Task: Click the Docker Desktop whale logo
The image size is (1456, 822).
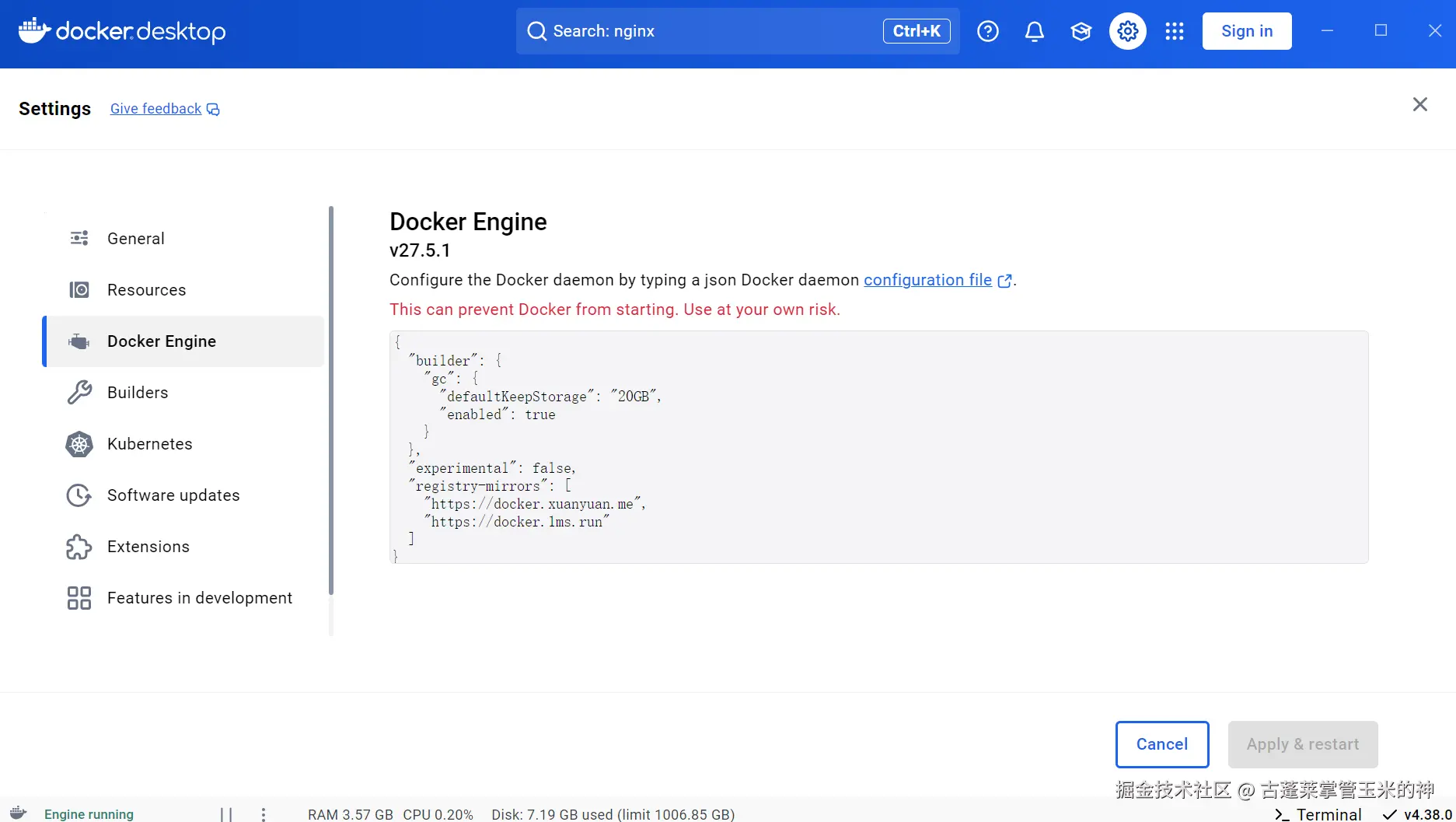Action: click(34, 30)
